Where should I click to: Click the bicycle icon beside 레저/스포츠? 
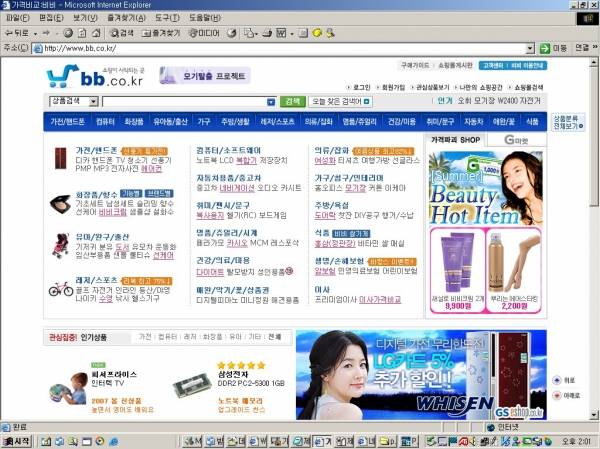tap(61, 289)
